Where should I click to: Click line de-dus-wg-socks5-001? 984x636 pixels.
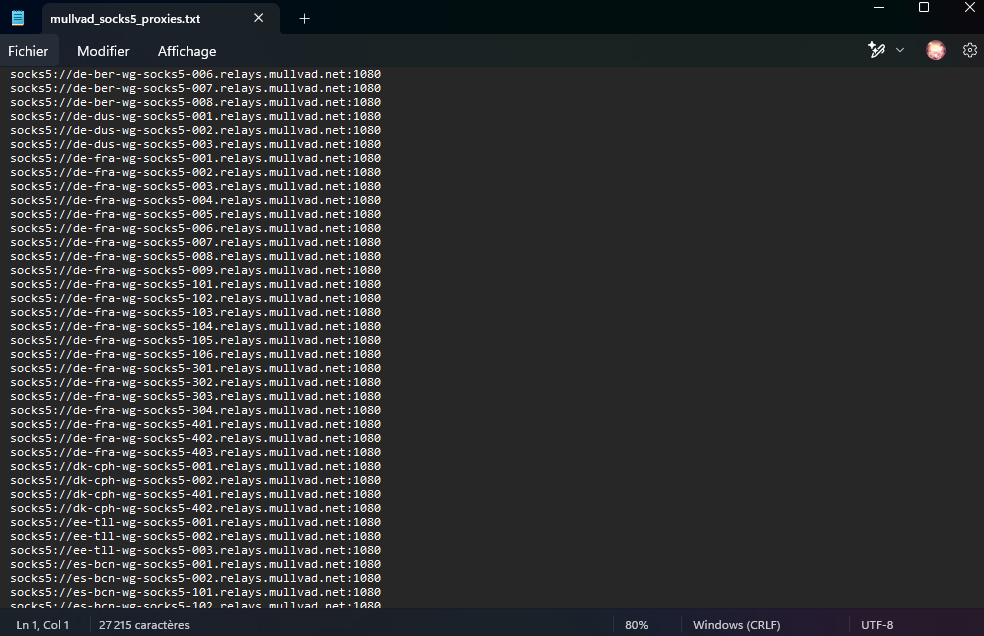195,116
